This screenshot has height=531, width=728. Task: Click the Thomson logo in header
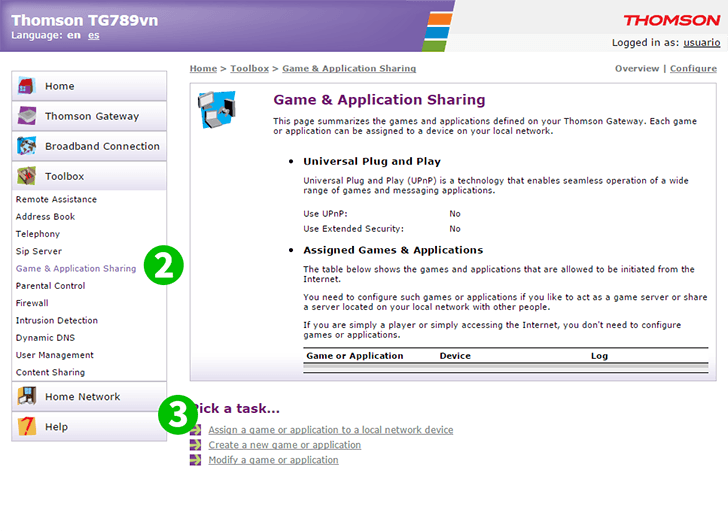click(x=671, y=20)
